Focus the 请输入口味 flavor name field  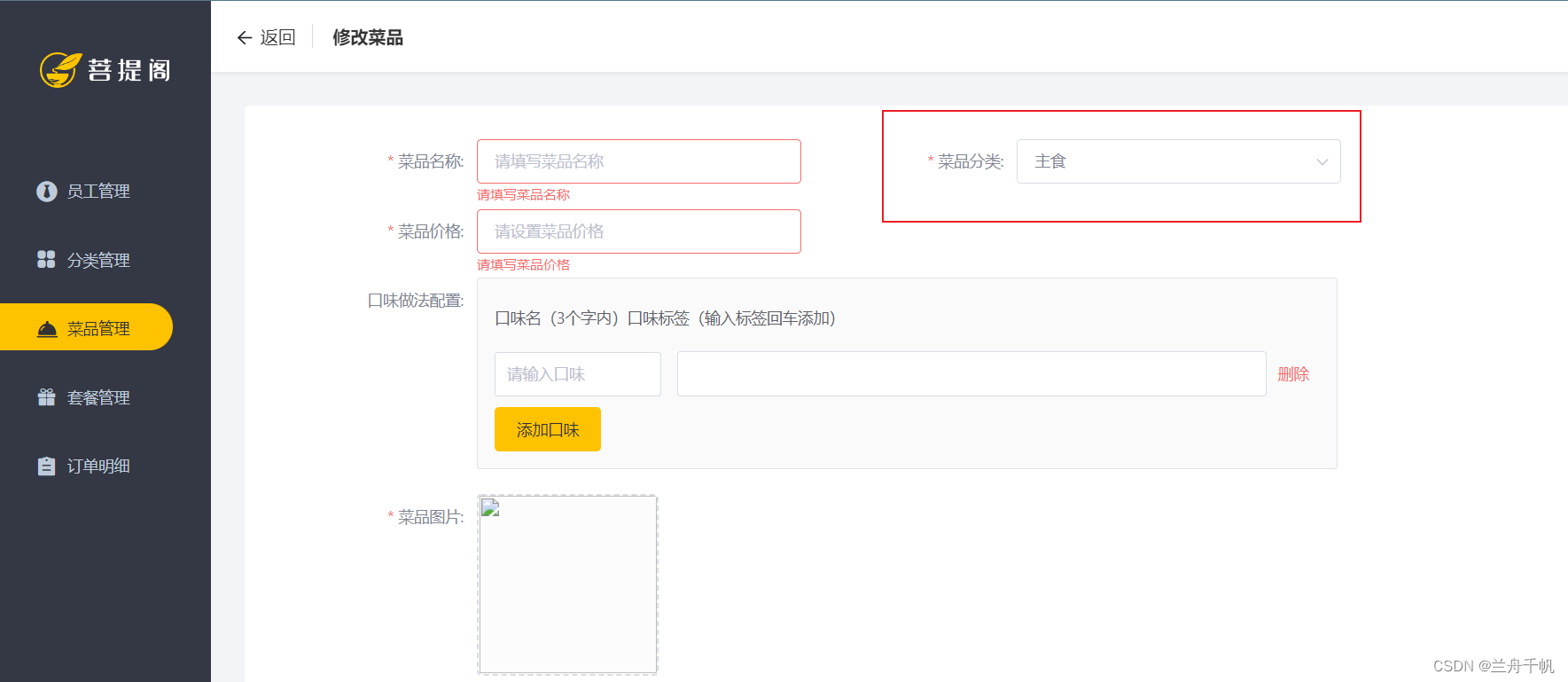click(x=578, y=374)
